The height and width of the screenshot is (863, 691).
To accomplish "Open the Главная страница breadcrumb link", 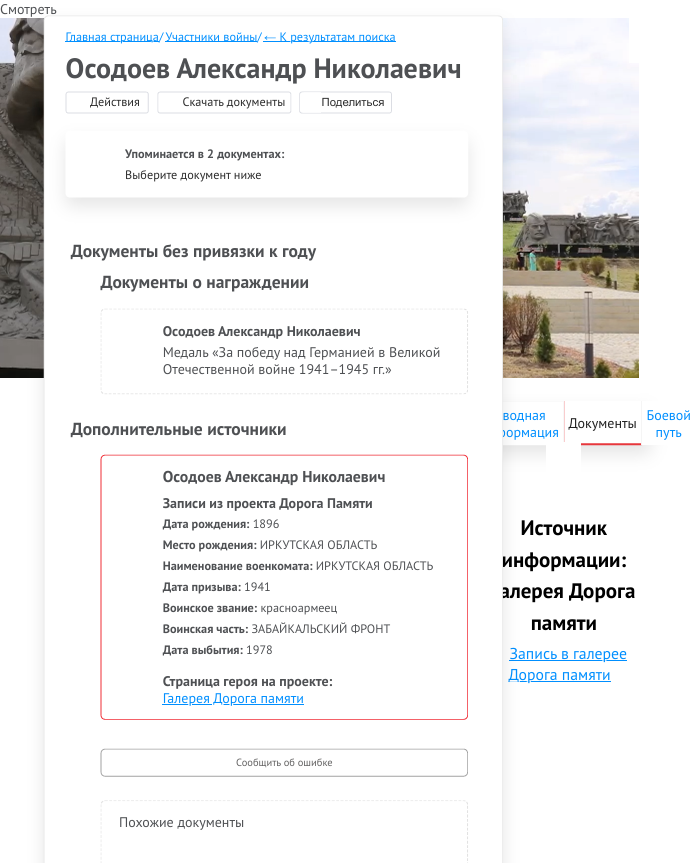I will (x=112, y=37).
